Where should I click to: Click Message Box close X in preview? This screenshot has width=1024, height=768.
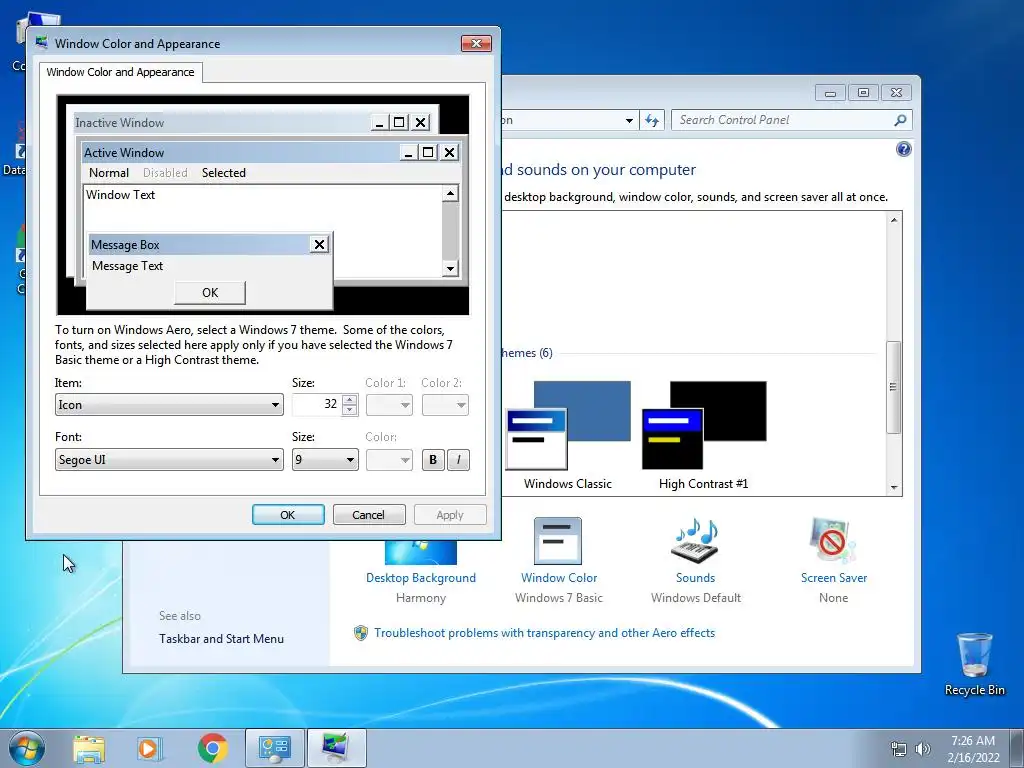coord(319,244)
